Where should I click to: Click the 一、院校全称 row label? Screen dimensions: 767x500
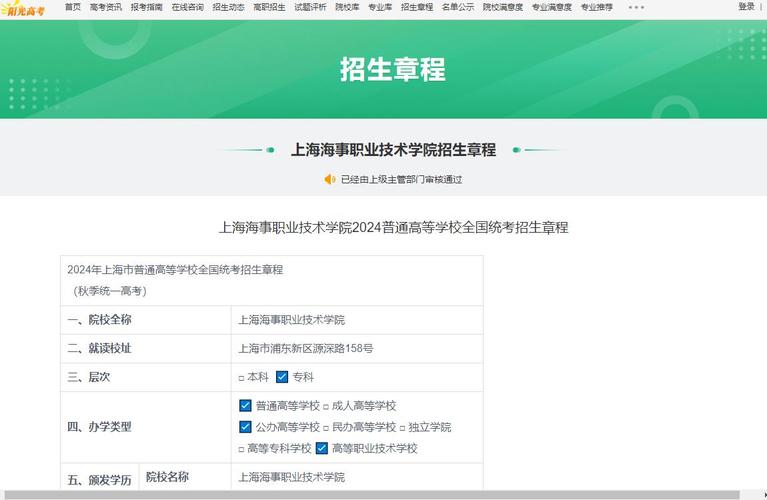99,320
